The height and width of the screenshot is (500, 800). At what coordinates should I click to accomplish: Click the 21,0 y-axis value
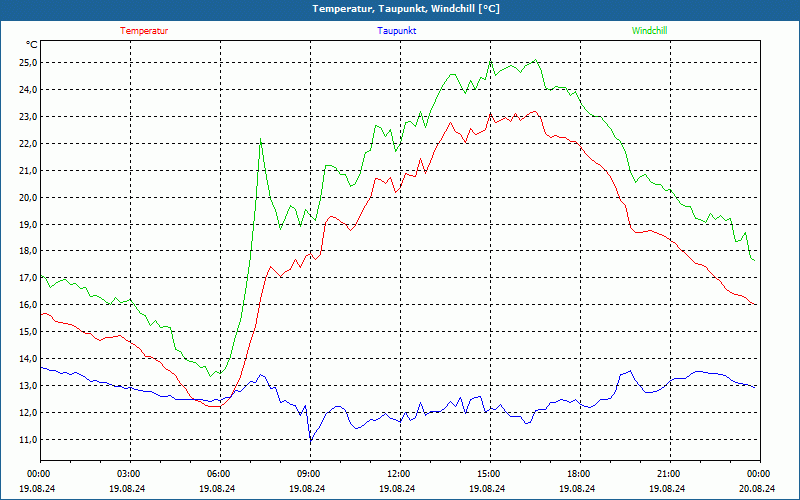(28, 170)
